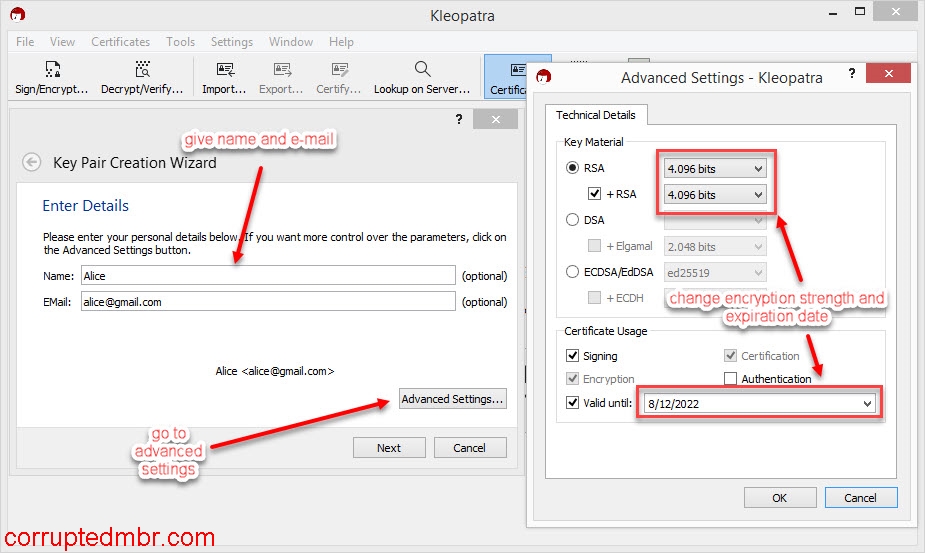925x553 pixels.
Task: Click the Certificates toolbar button
Action: click(507, 77)
